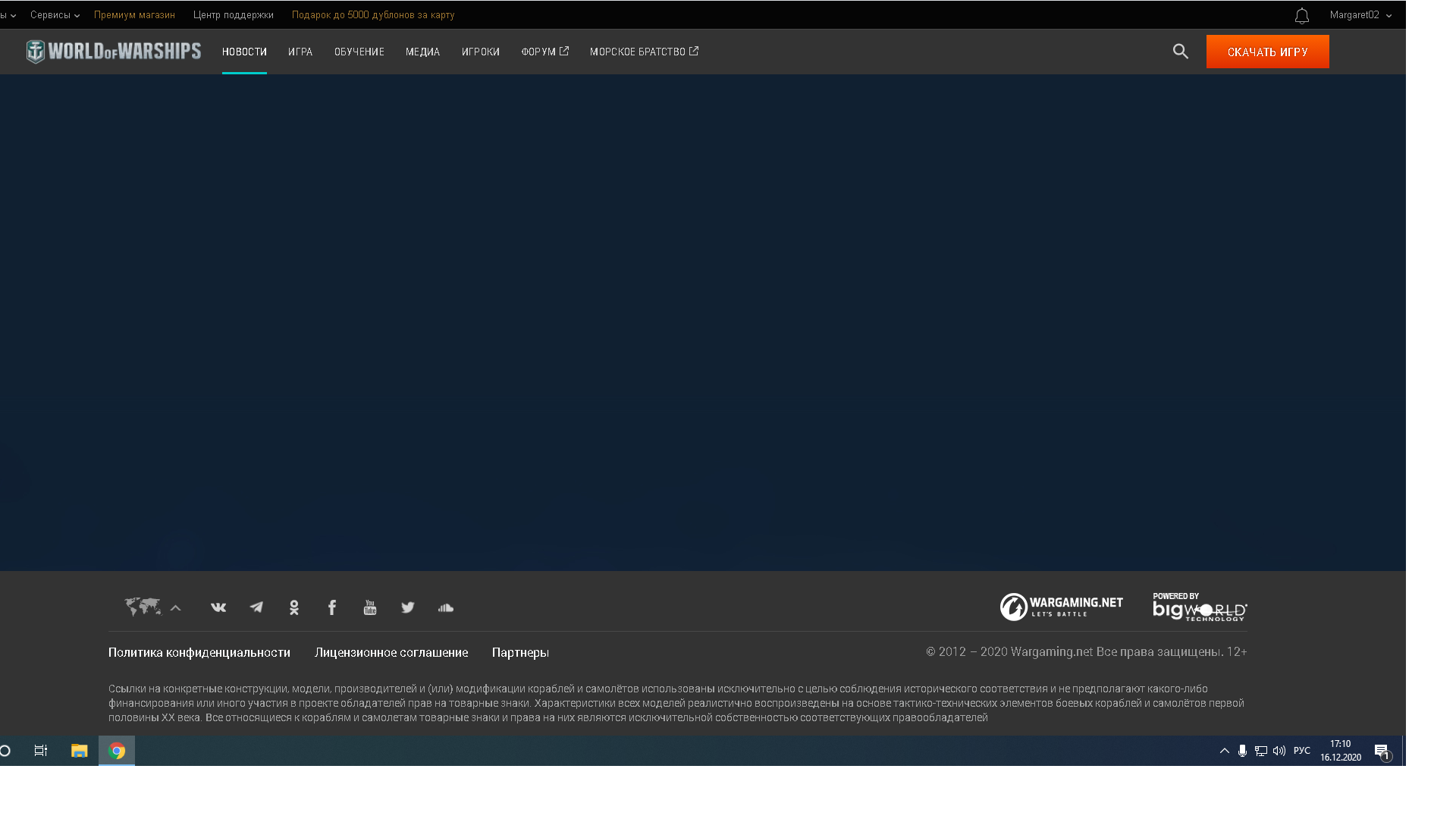Open the Telegram channel icon
The image size is (1456, 819).
click(x=256, y=607)
